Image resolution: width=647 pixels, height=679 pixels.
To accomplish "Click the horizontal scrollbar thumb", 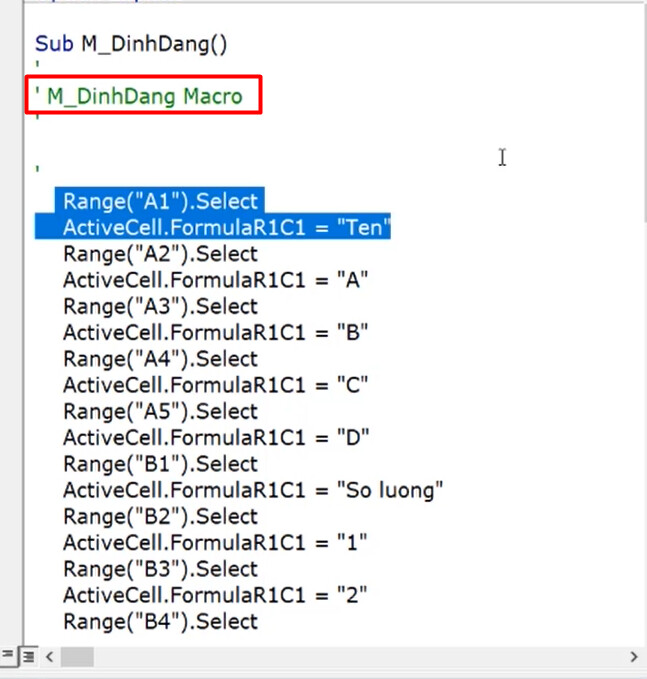I will pyautogui.click(x=77, y=657).
